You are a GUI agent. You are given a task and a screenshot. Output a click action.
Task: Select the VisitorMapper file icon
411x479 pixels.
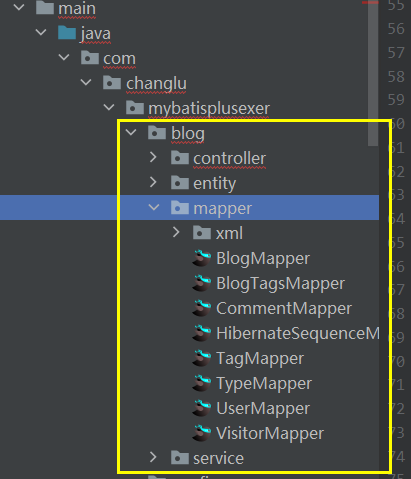click(202, 433)
